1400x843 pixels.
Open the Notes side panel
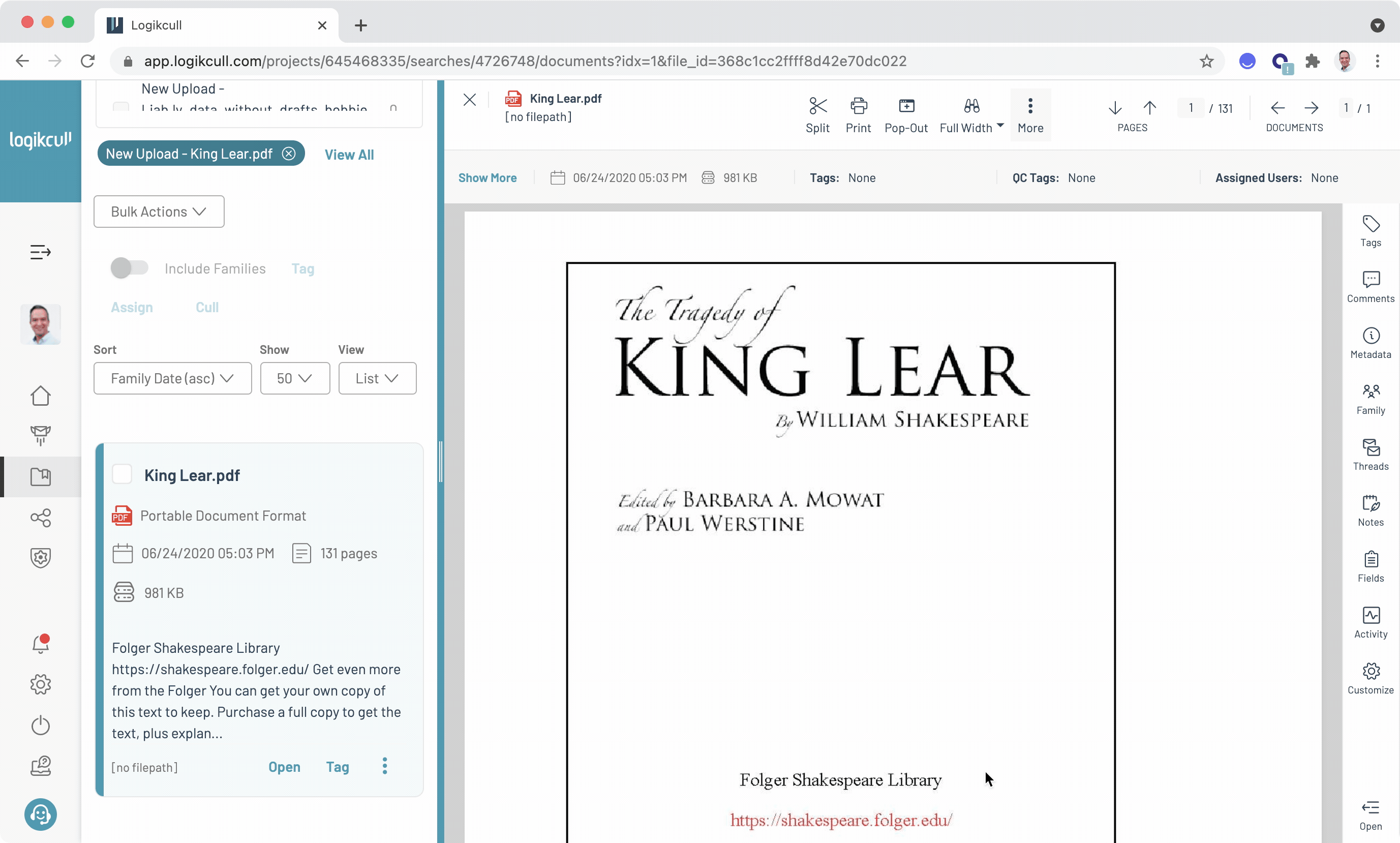tap(1371, 511)
